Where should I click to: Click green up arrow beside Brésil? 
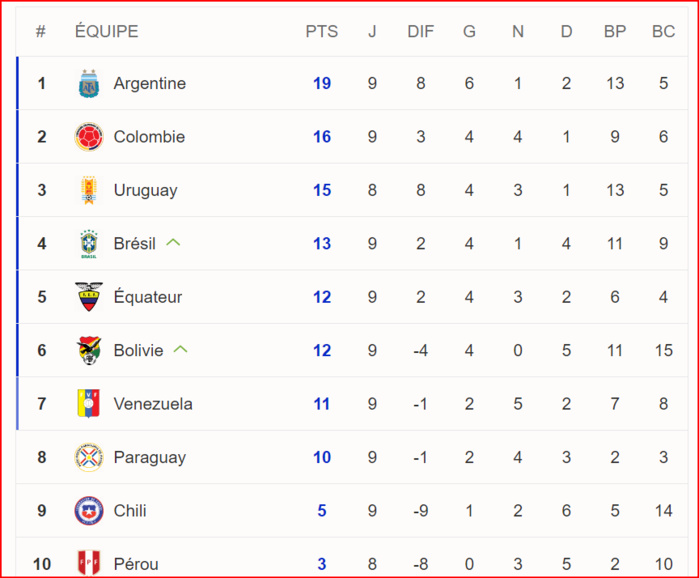(x=173, y=242)
